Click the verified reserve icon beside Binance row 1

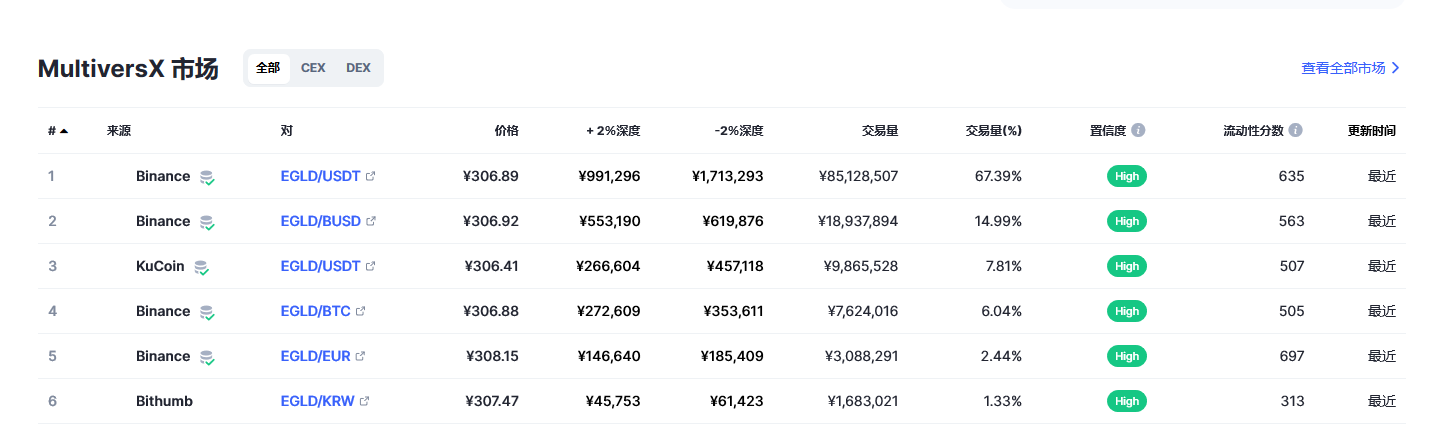207,177
